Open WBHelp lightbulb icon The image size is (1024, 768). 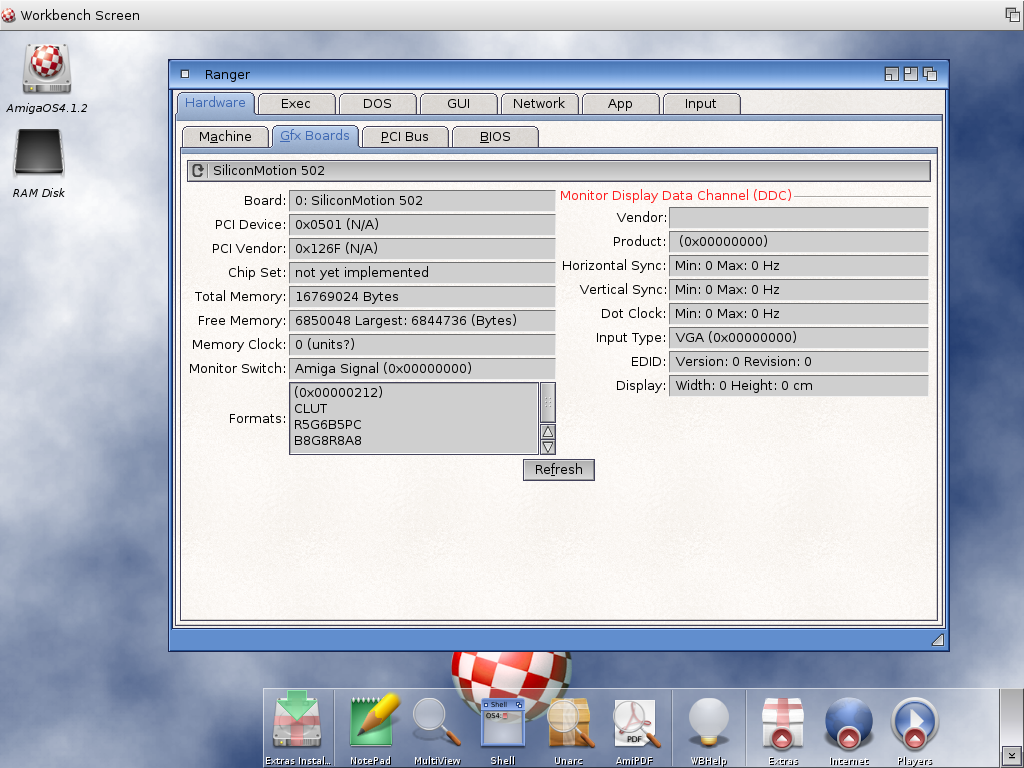pyautogui.click(x=709, y=722)
